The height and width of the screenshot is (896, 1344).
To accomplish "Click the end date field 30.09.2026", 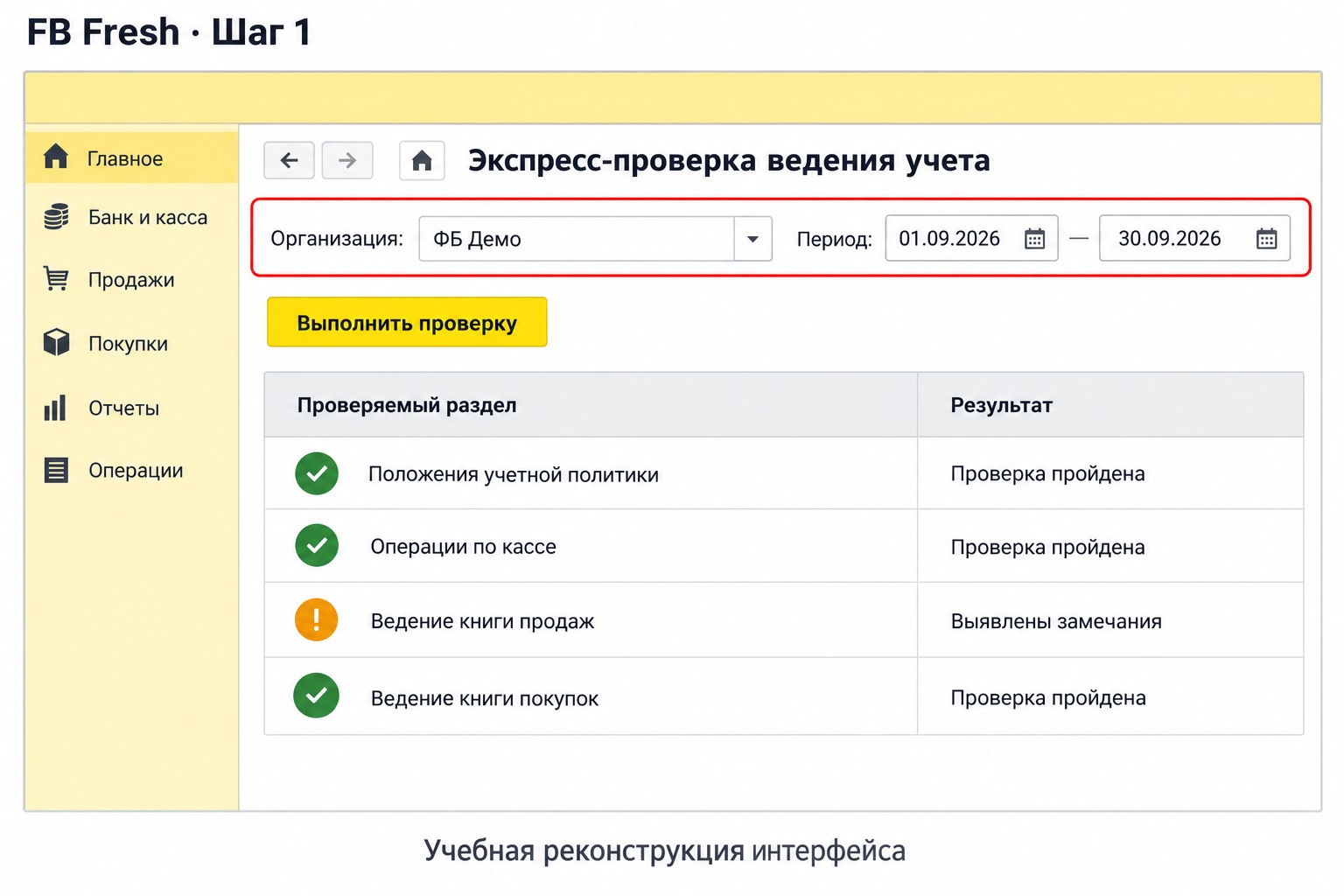I will point(1194,238).
